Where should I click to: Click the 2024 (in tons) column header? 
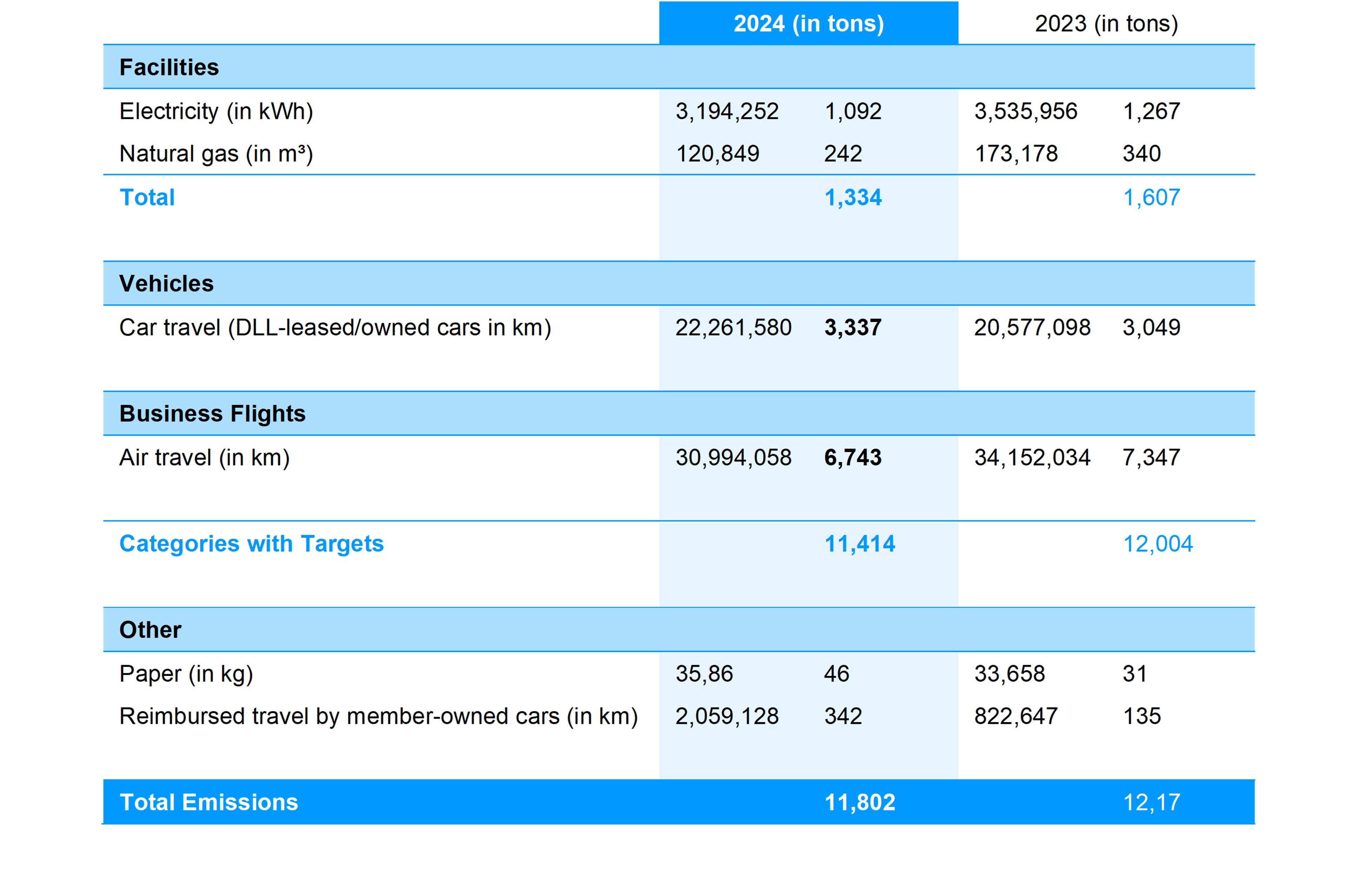point(808,24)
